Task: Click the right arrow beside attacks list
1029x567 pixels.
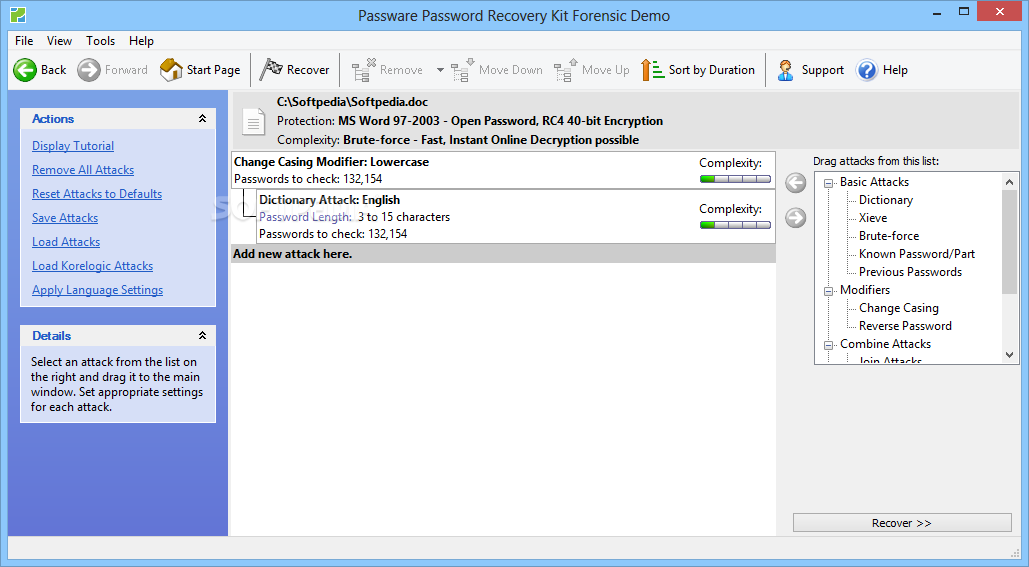Action: tap(795, 217)
